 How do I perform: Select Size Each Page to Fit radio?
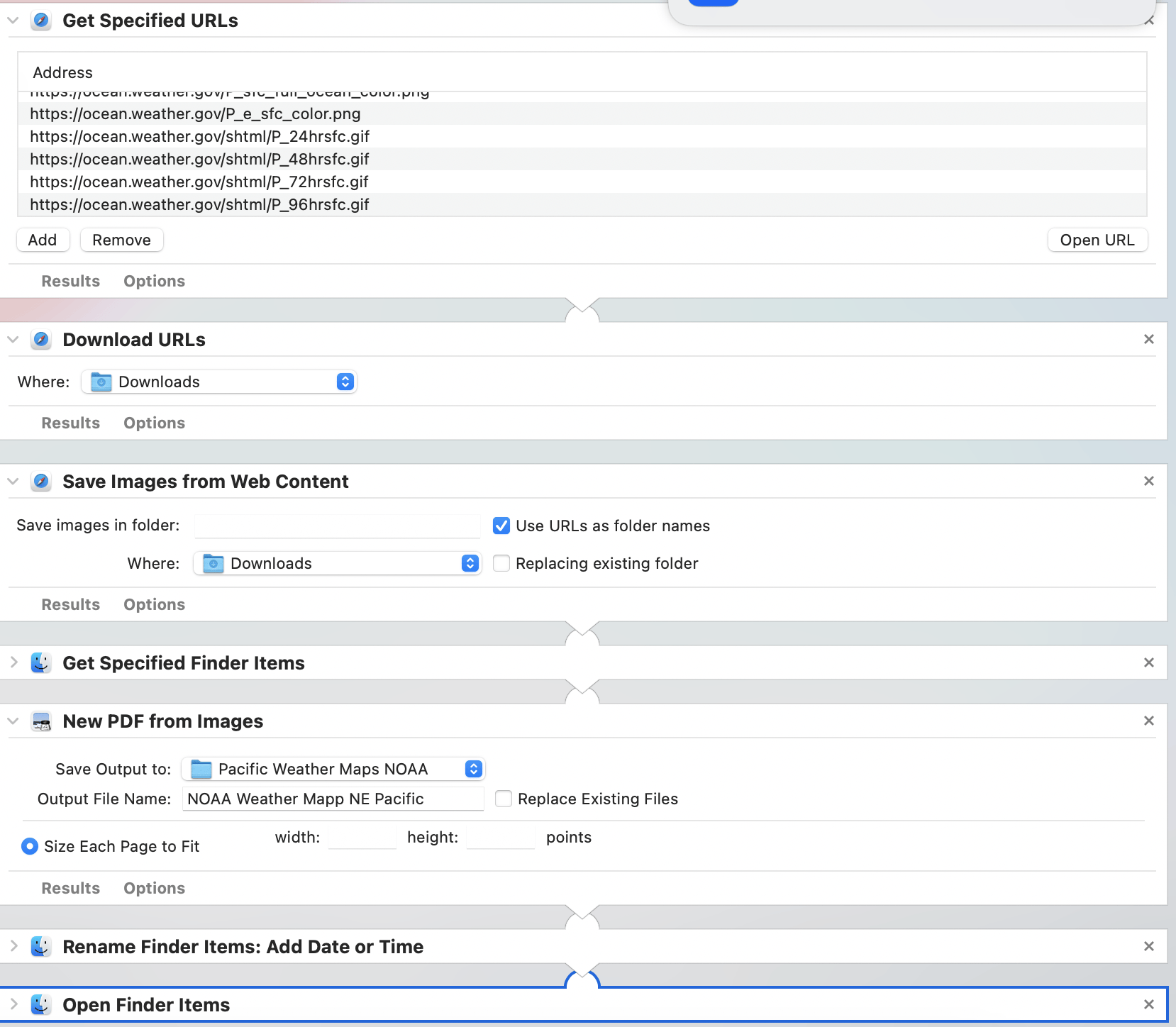pos(30,846)
